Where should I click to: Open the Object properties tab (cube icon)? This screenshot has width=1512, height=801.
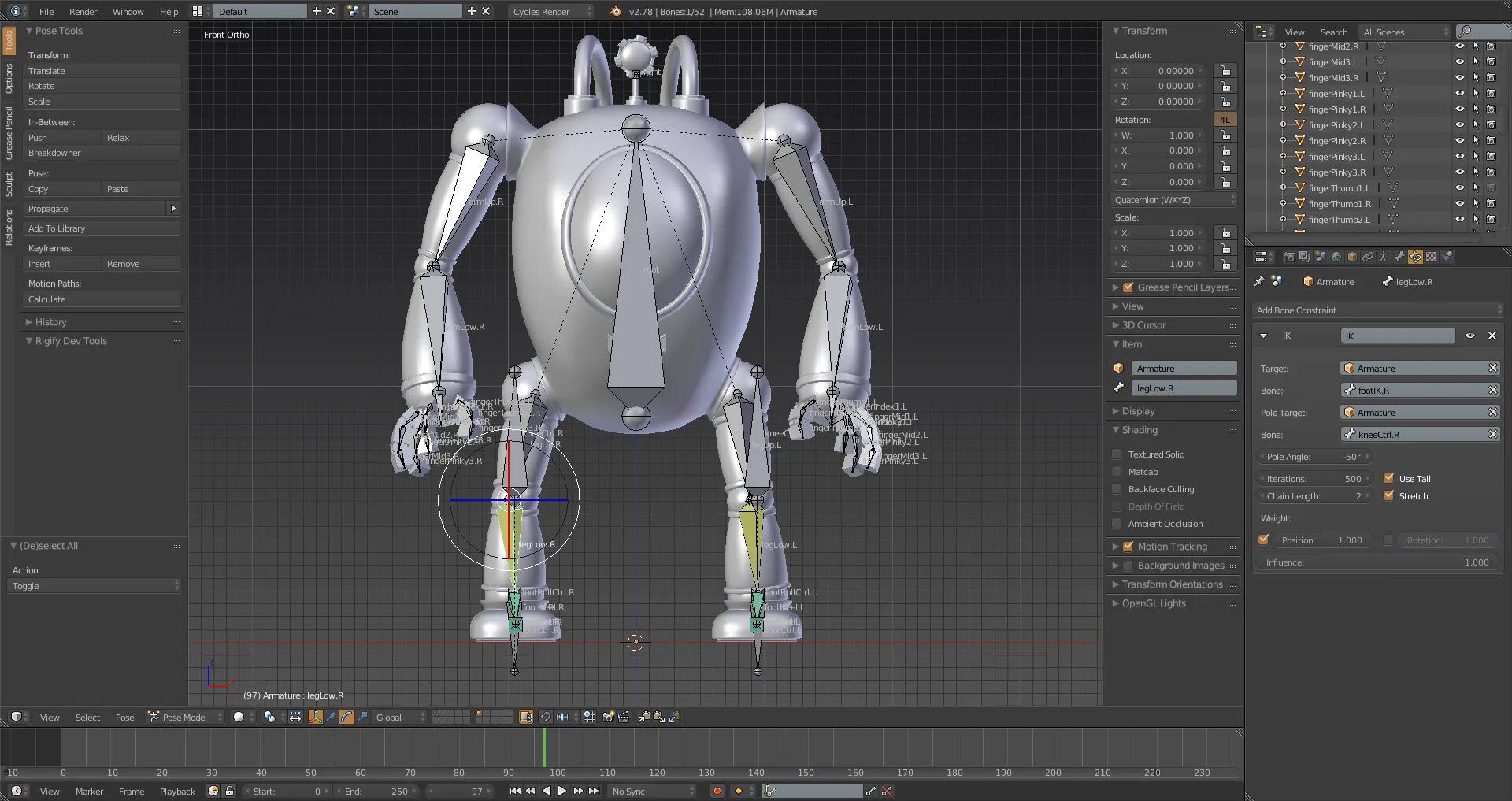[x=1352, y=257]
